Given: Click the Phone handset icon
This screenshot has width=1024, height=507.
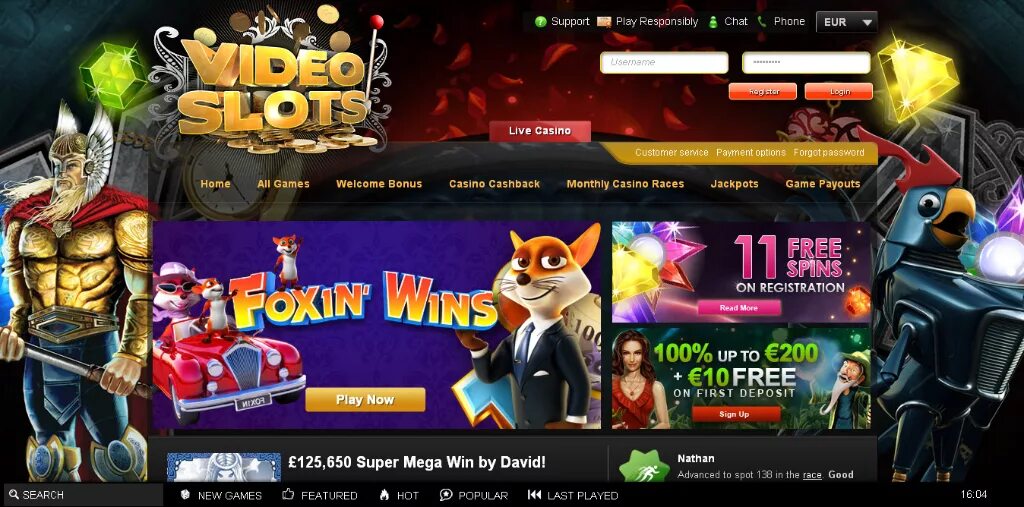Looking at the screenshot, I should (x=761, y=22).
